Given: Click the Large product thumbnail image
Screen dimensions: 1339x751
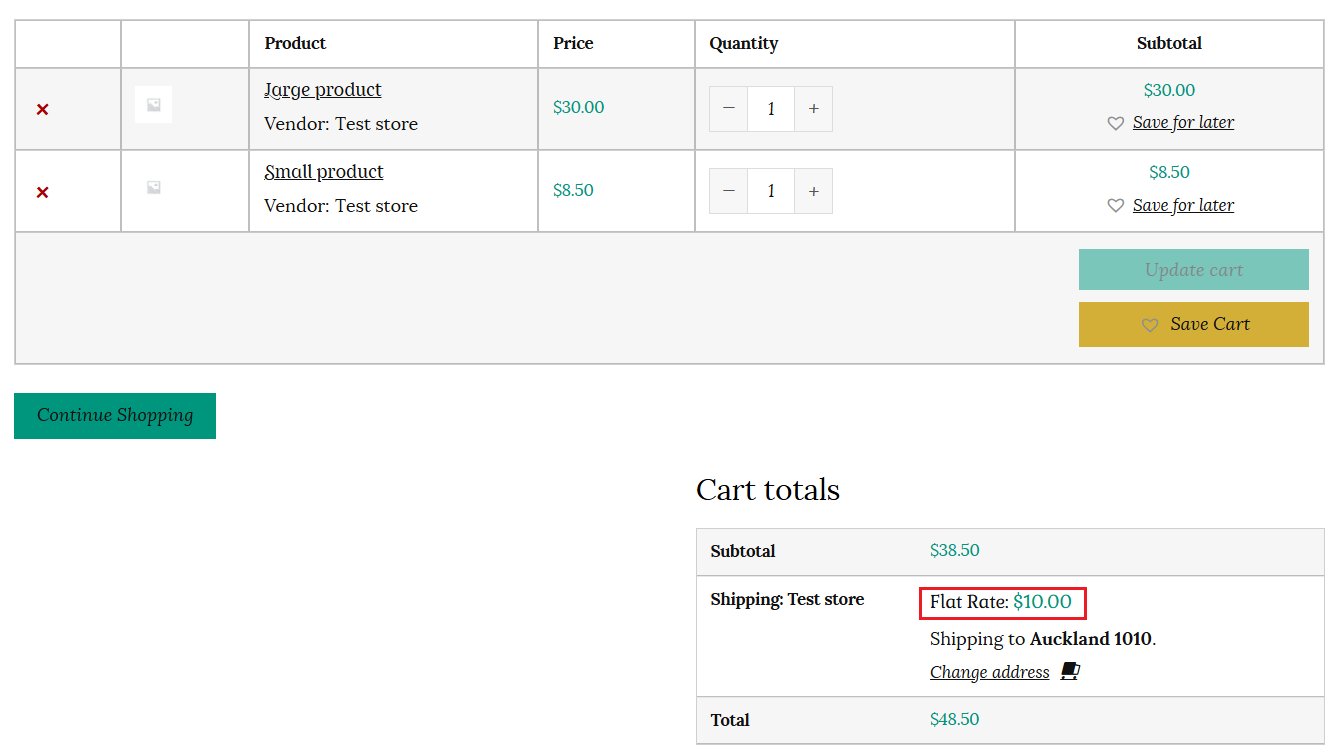Looking at the screenshot, I should [153, 104].
